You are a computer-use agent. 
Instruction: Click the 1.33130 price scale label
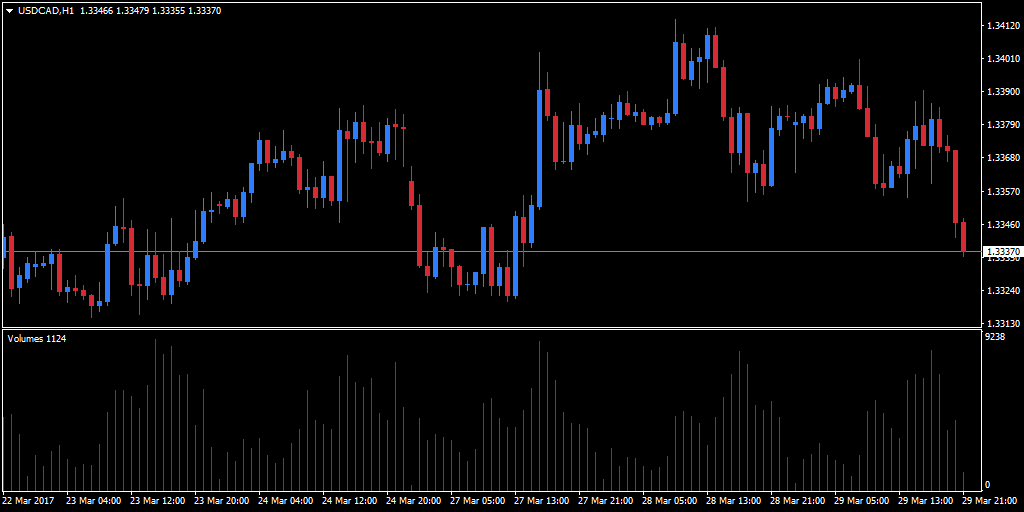pyautogui.click(x=1003, y=324)
